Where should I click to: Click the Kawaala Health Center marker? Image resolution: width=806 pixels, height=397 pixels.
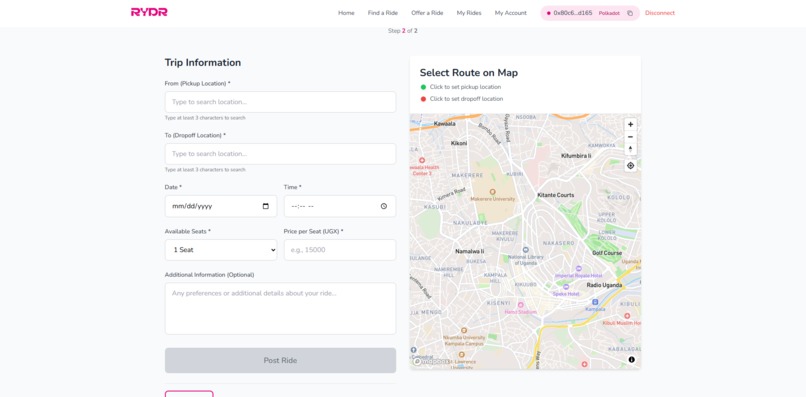click(x=422, y=160)
